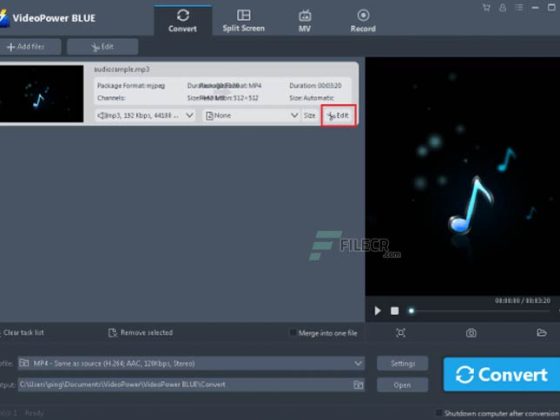Enable Merge into one file checkbox
This screenshot has height=420, width=560.
[293, 333]
